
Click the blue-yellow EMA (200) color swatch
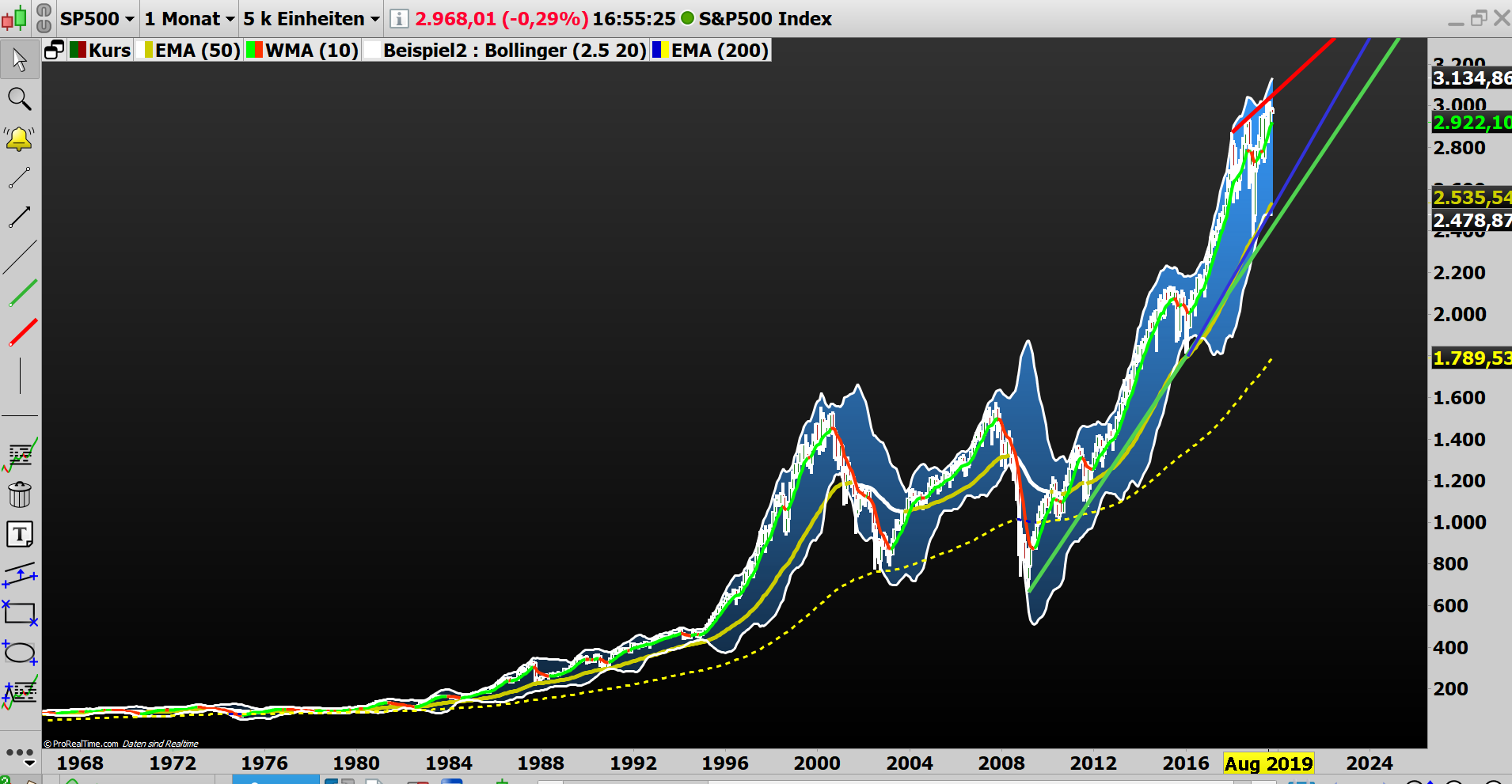coord(660,50)
